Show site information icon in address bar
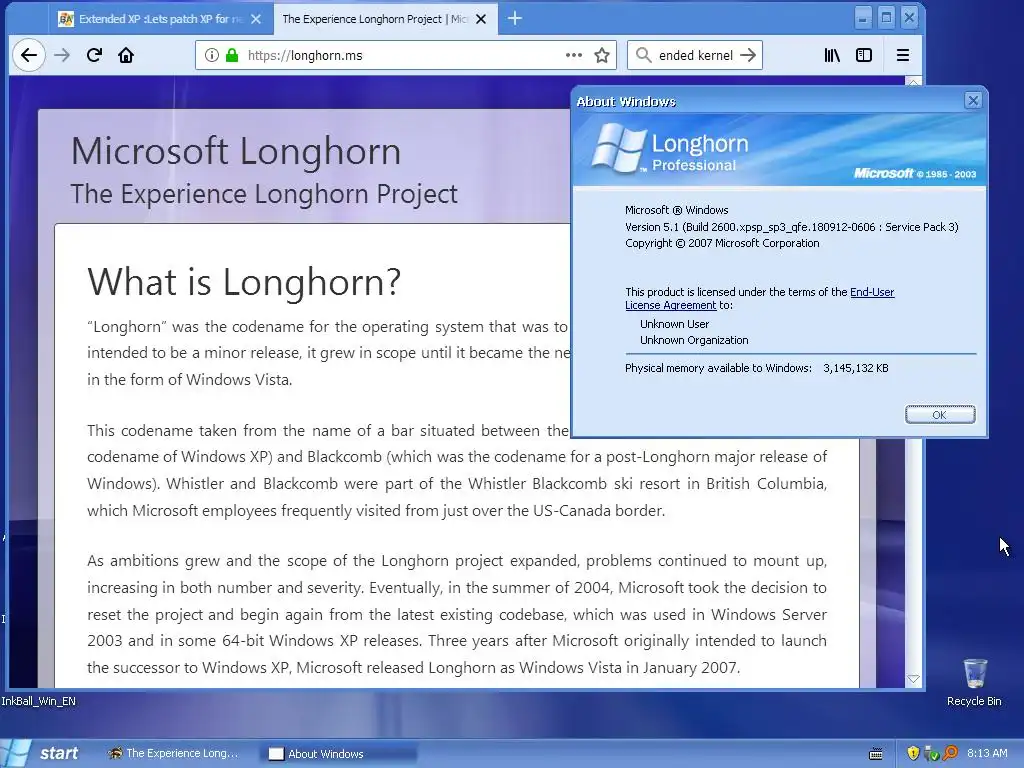Screen dimensions: 1024x768 tap(212, 56)
